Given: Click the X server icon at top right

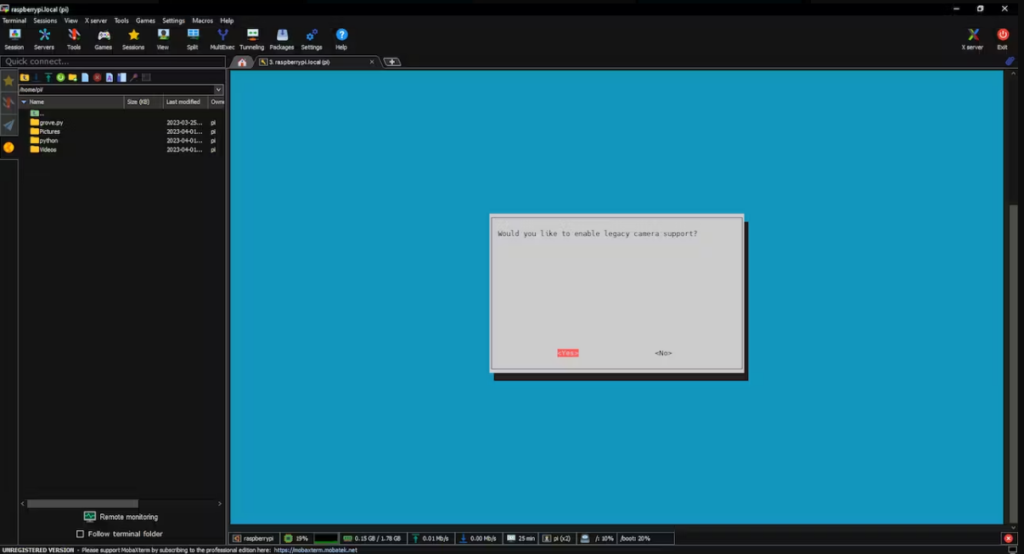Looking at the screenshot, I should (972, 38).
